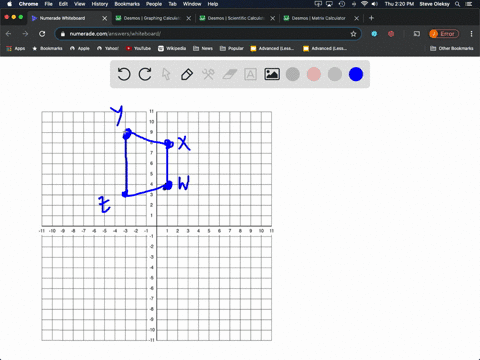Open the History menu
480x360 pixels.
(100, 4)
